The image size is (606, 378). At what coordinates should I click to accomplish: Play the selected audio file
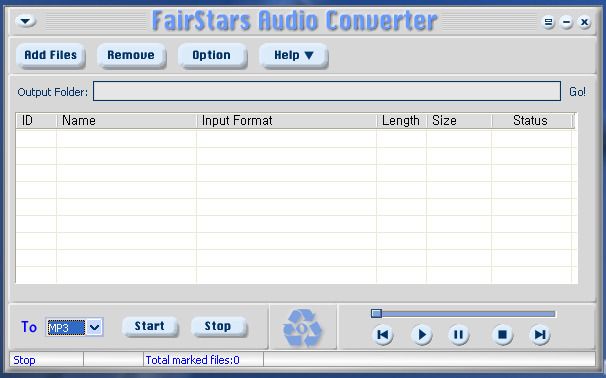(421, 335)
